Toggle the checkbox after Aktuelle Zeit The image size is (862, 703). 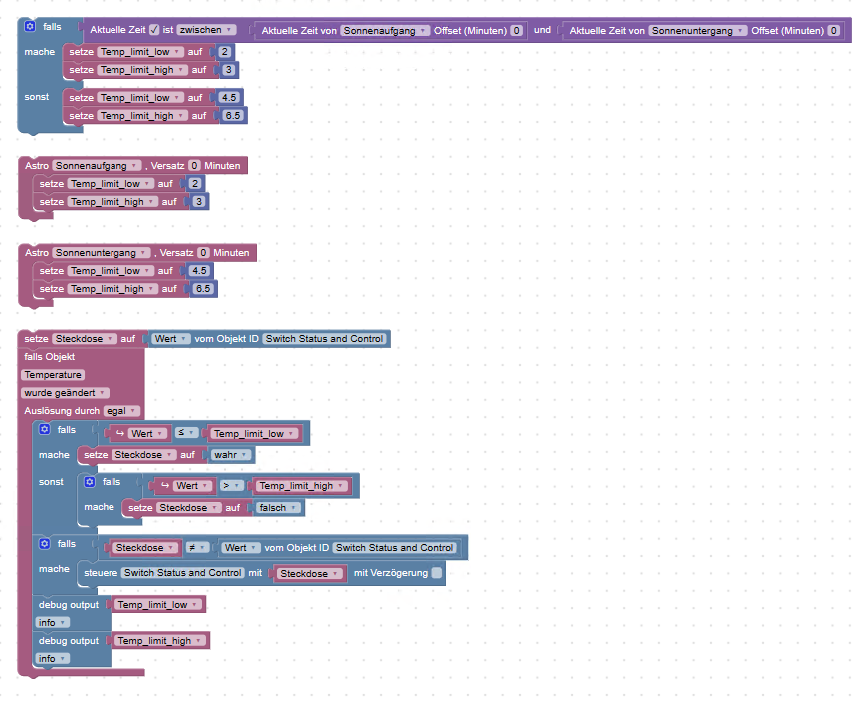tap(154, 30)
